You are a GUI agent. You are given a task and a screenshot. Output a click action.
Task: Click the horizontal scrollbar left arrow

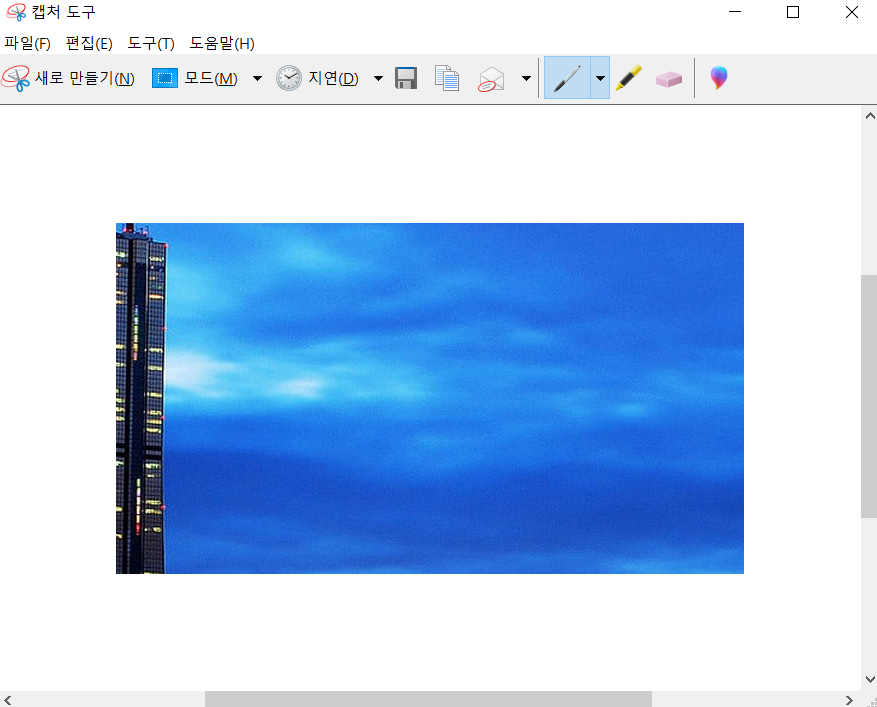(8, 700)
